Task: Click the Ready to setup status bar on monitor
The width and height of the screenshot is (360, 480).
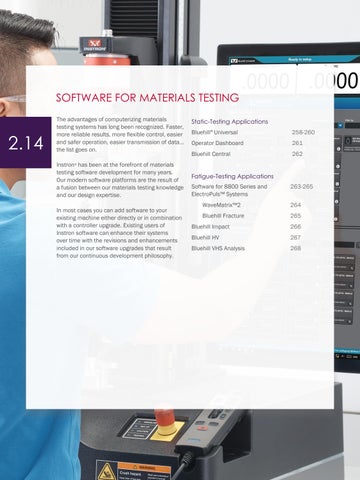Action: click(299, 60)
